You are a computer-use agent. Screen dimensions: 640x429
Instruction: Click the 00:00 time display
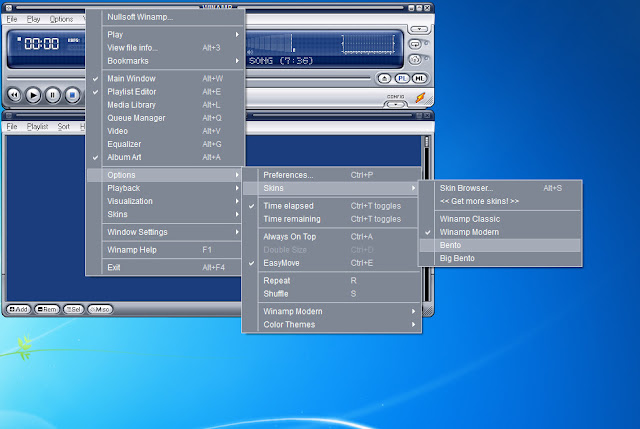point(41,44)
